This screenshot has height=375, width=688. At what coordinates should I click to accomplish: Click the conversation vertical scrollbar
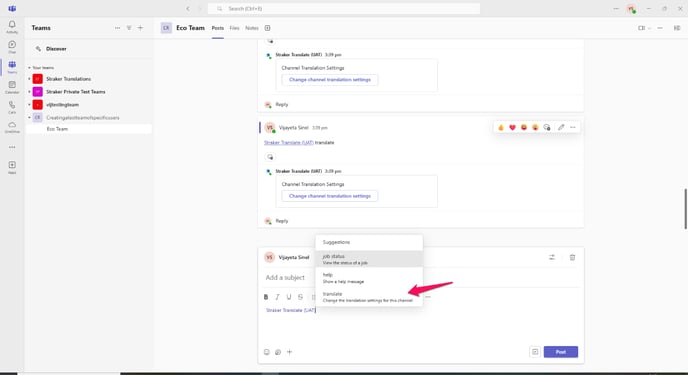pos(685,209)
